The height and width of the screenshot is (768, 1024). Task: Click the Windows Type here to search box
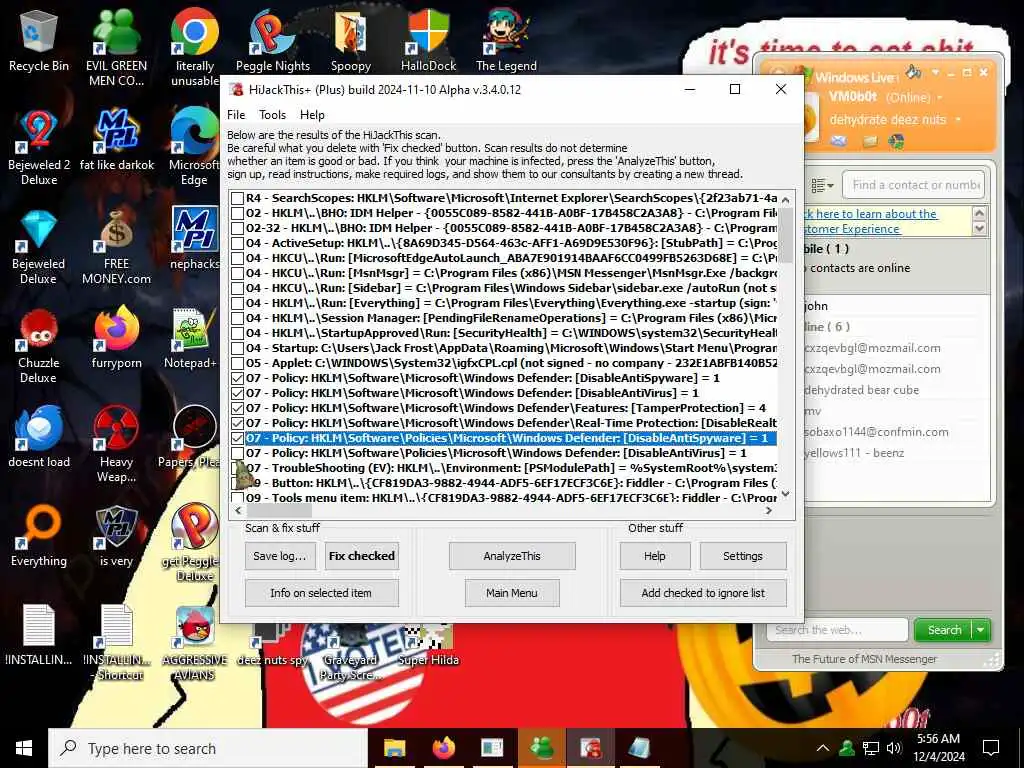pyautogui.click(x=209, y=748)
